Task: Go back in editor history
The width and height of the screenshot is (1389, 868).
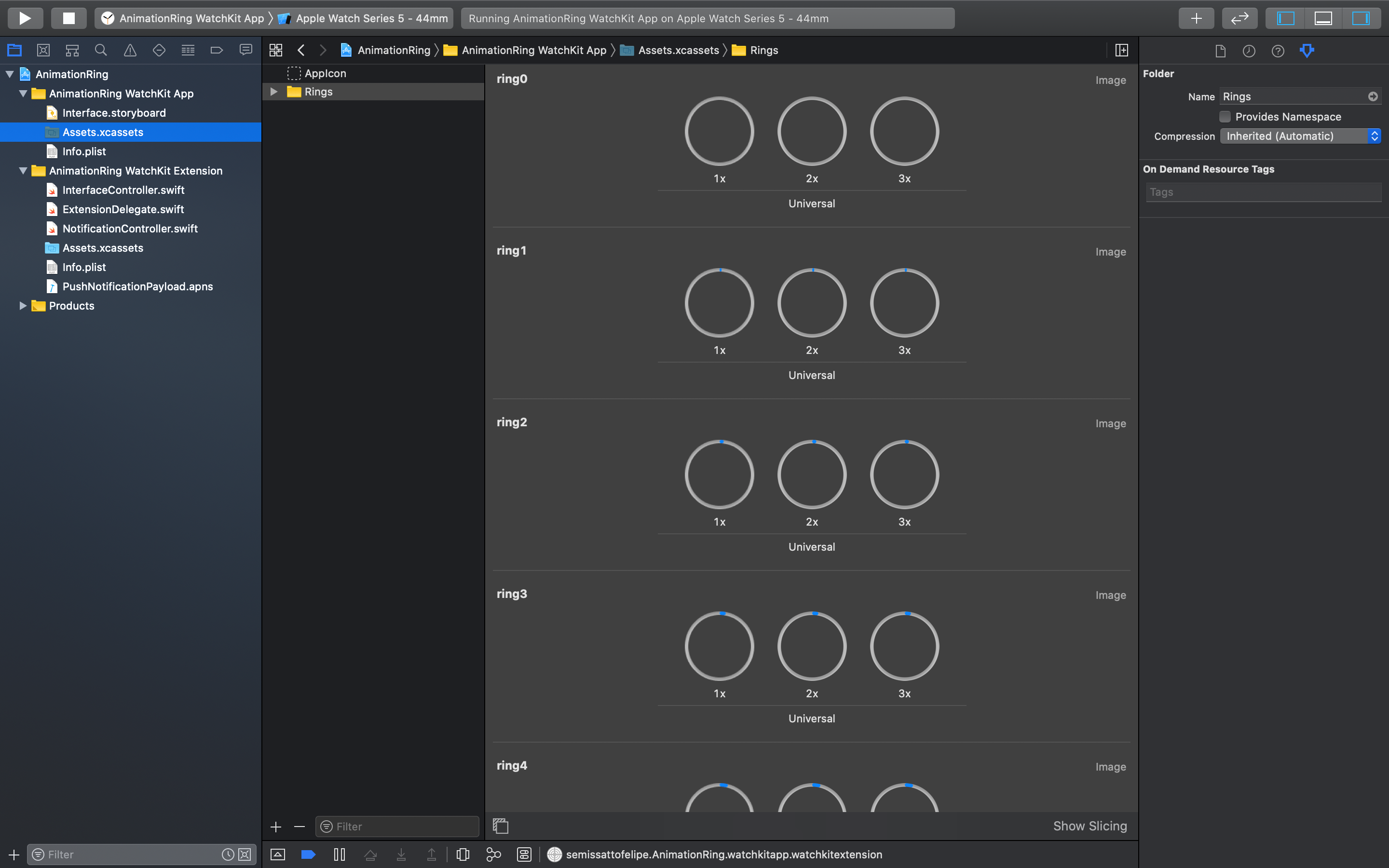Action: point(301,50)
